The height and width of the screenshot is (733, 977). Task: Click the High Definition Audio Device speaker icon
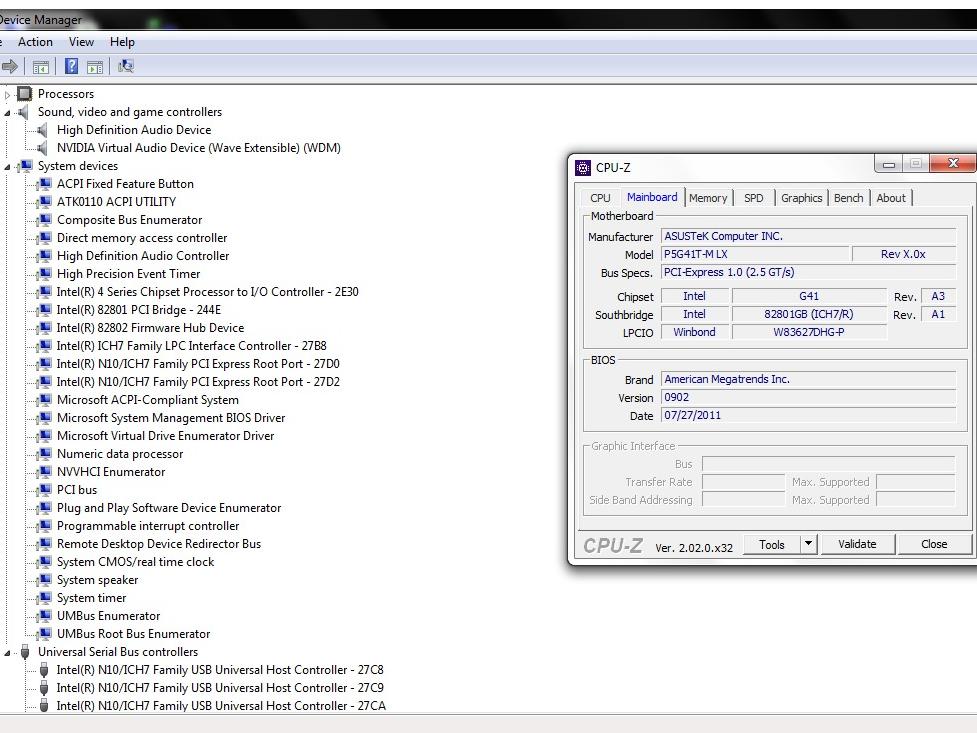(x=42, y=130)
